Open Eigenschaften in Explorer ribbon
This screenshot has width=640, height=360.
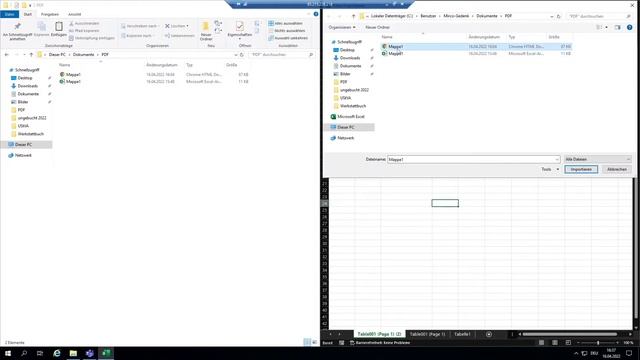point(240,30)
